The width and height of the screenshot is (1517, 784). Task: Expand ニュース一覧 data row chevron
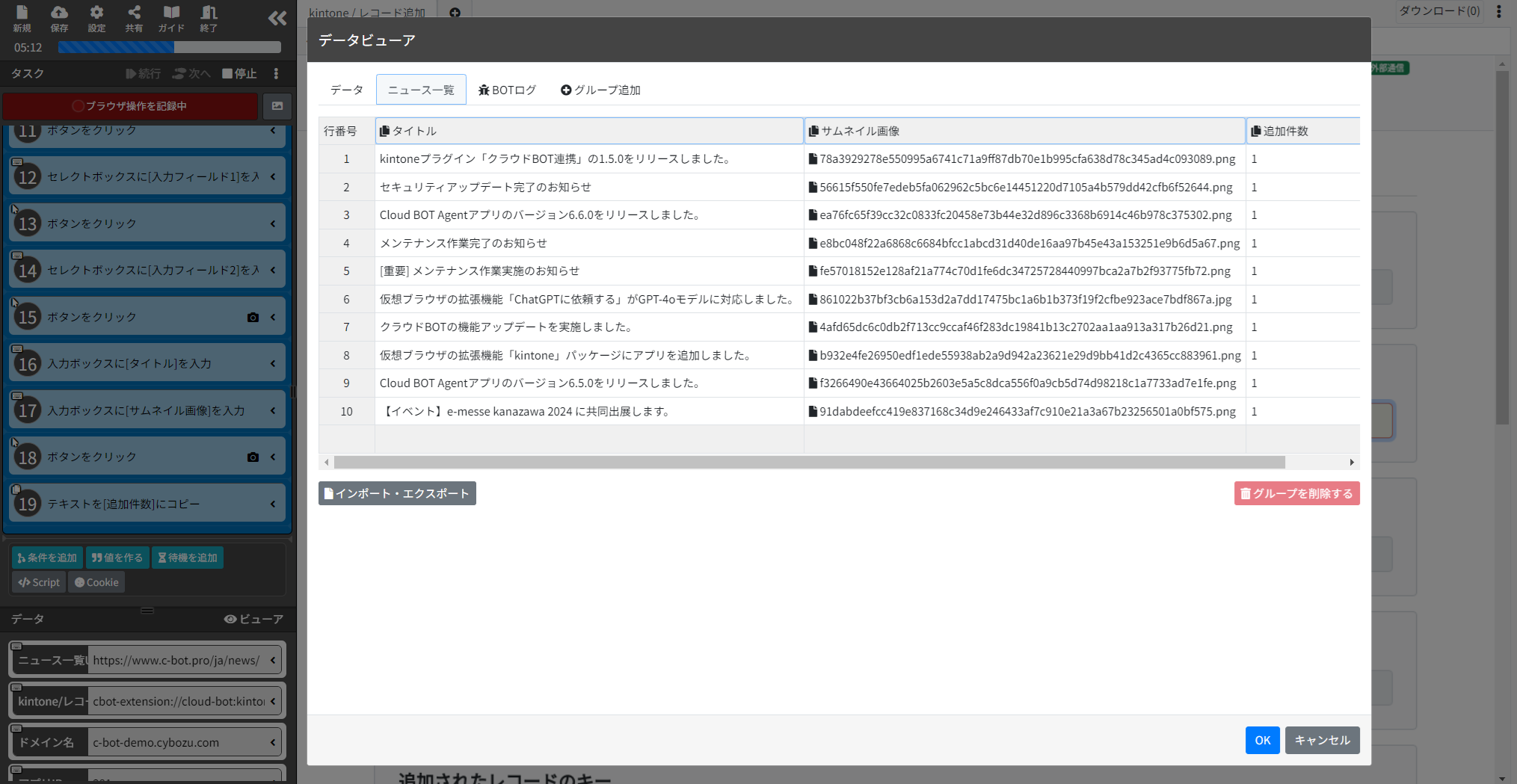pos(273,661)
